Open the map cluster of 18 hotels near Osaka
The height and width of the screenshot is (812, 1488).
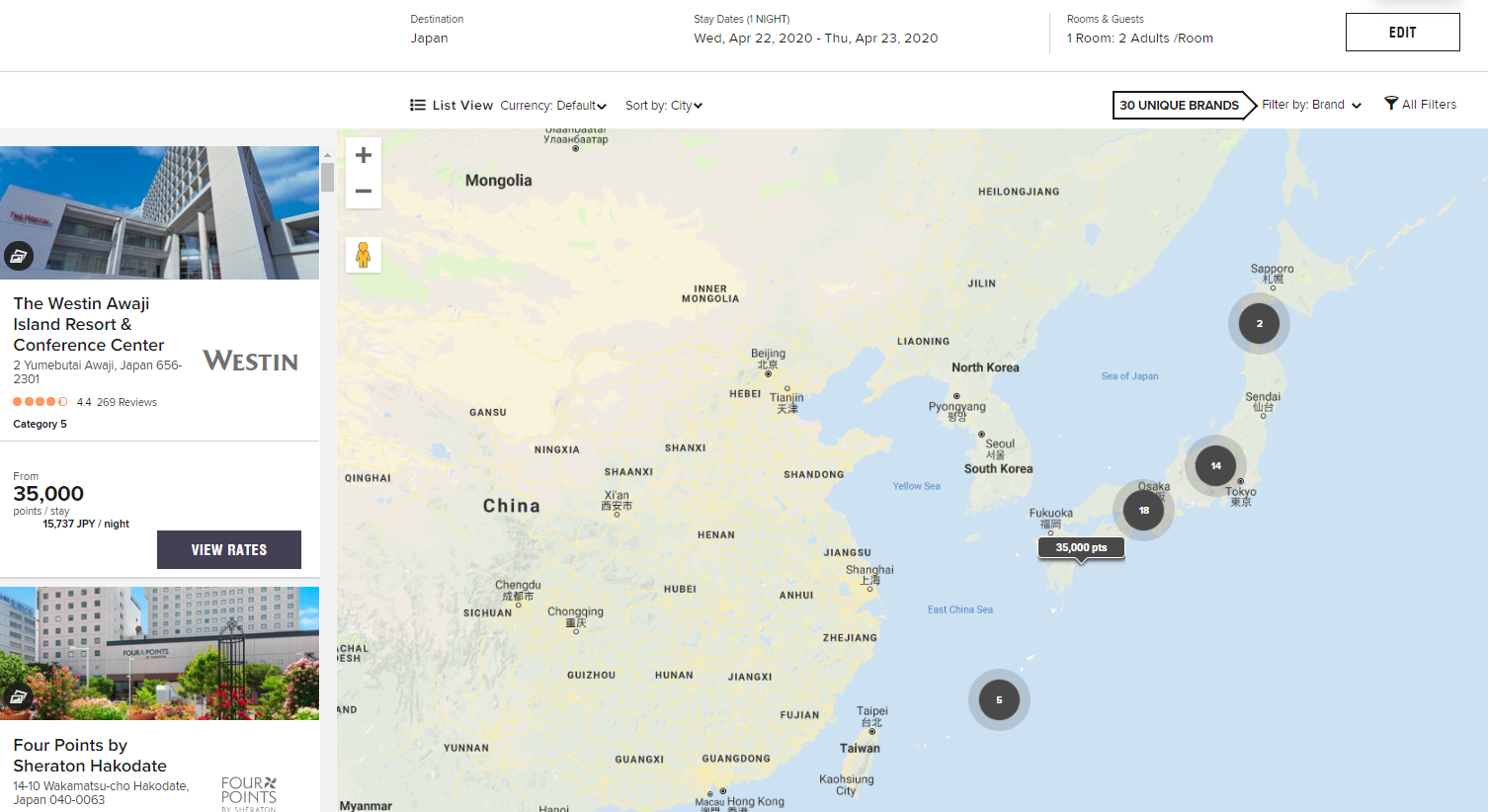pyautogui.click(x=1143, y=510)
